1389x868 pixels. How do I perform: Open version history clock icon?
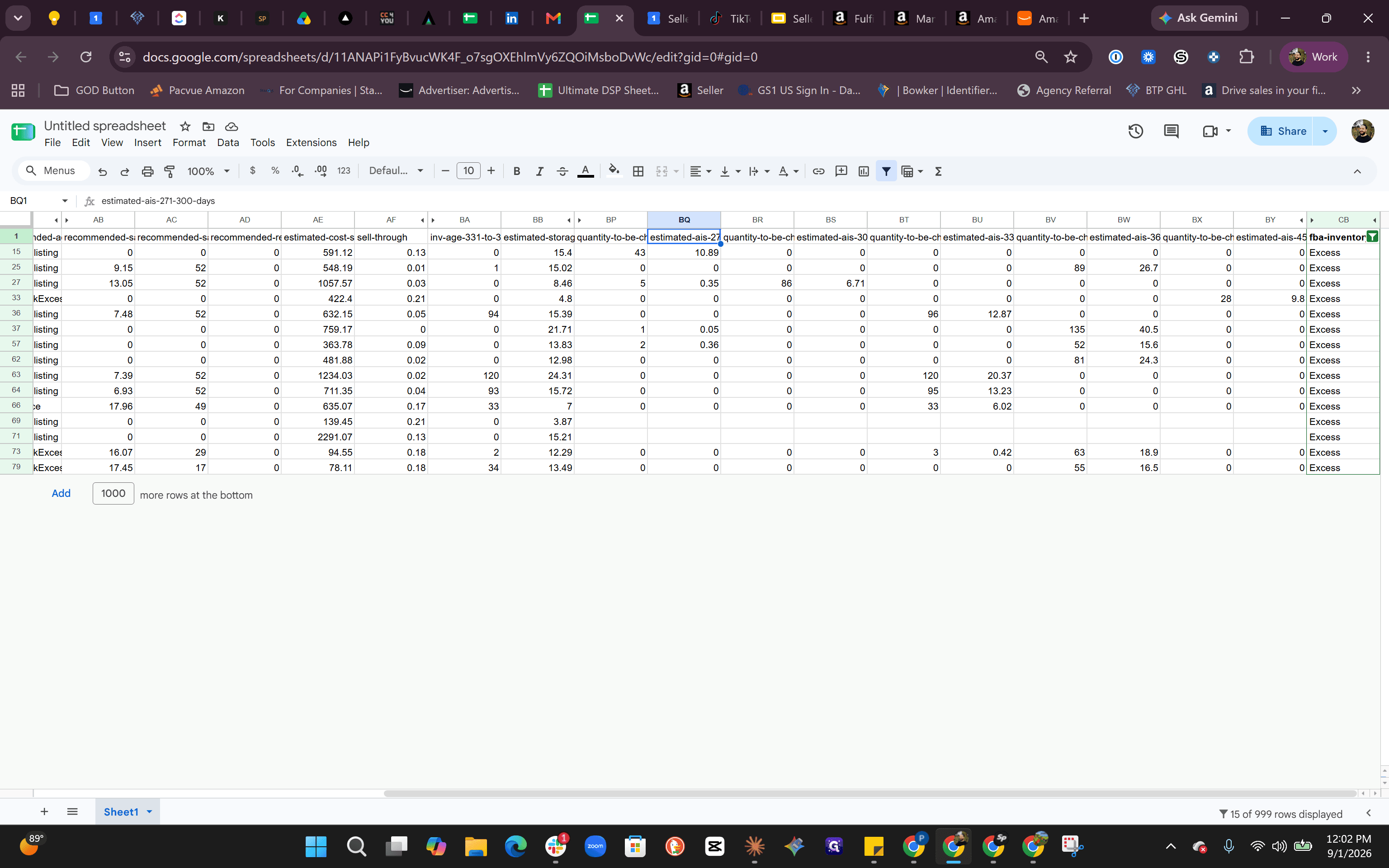coord(1135,132)
